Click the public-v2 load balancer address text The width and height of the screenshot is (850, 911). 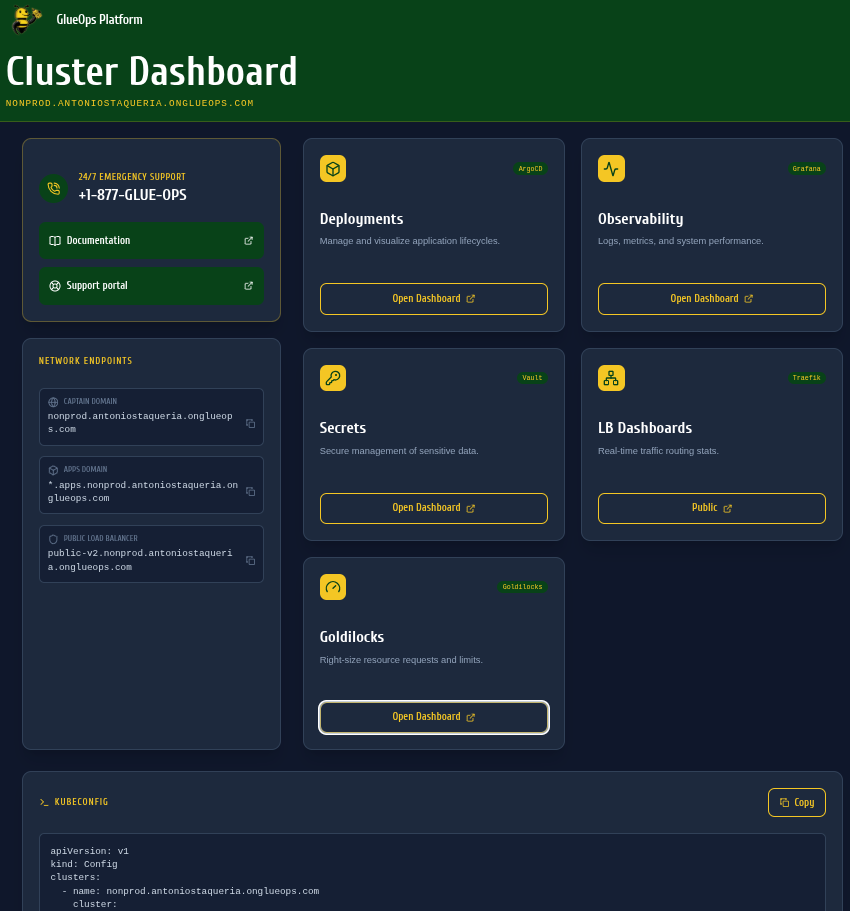(x=140, y=560)
